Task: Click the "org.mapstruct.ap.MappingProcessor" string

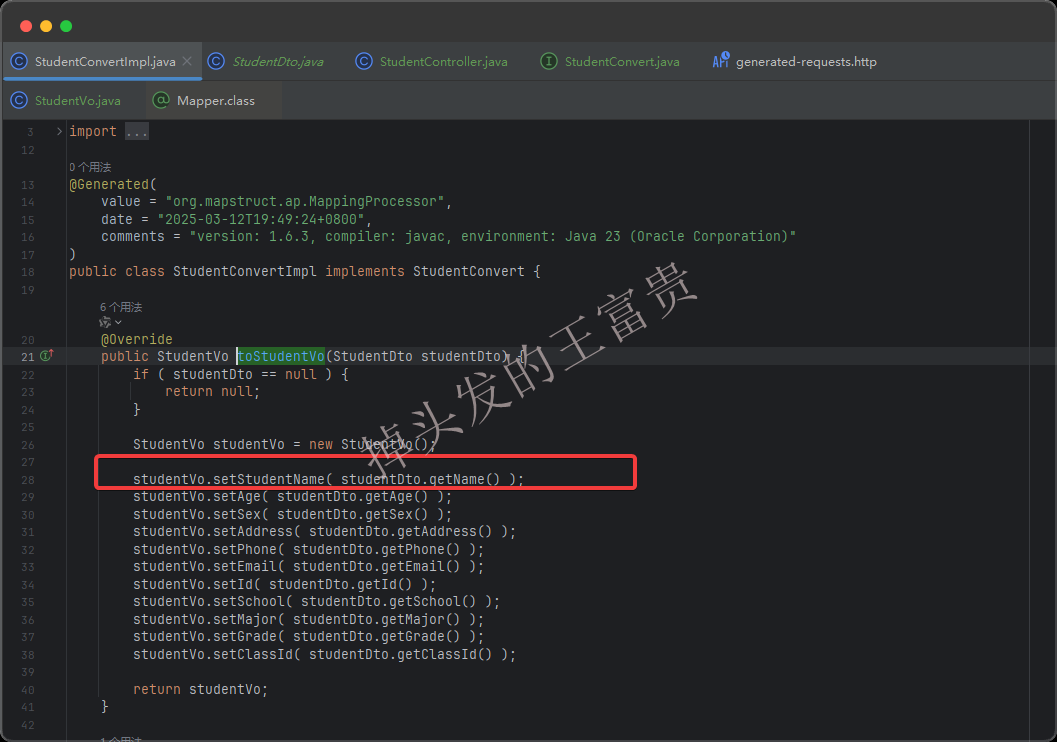Action: 305,202
